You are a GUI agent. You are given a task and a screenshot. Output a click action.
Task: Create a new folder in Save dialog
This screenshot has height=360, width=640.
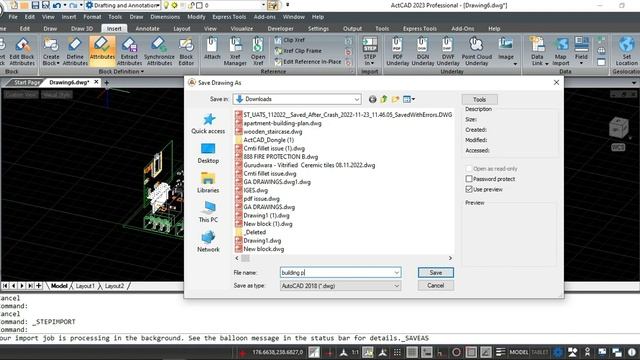point(395,99)
